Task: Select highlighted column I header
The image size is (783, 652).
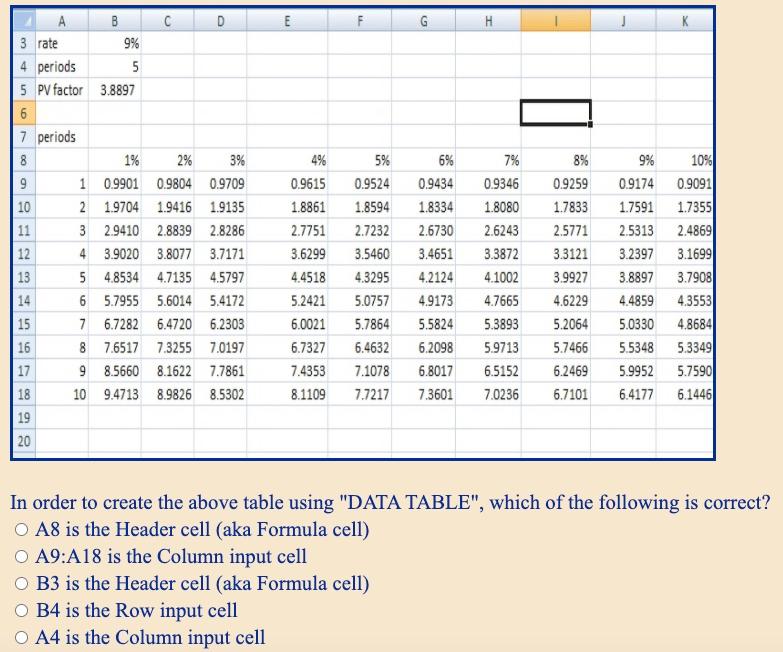Action: coord(556,20)
